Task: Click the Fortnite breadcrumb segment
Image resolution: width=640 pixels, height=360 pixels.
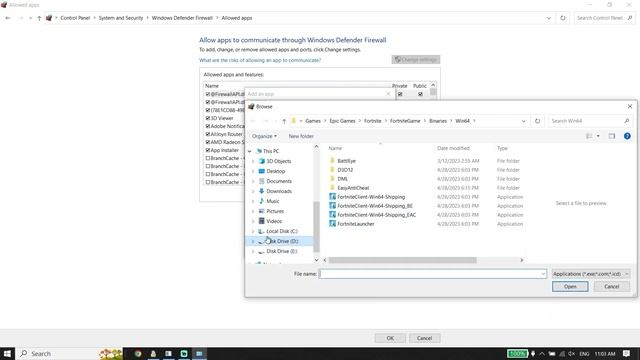Action: [373, 121]
